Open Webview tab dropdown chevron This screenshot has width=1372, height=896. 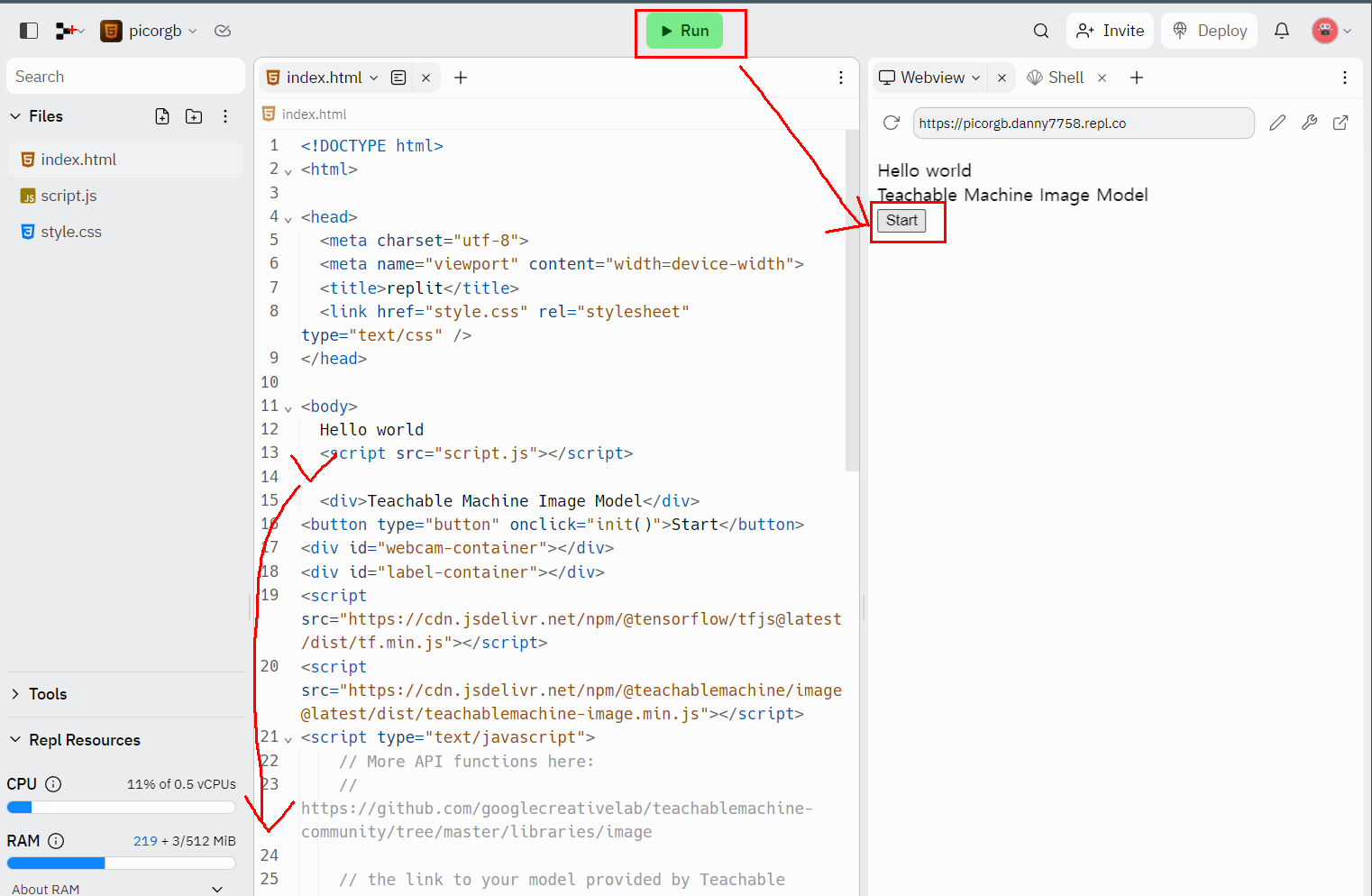pyautogui.click(x=975, y=78)
